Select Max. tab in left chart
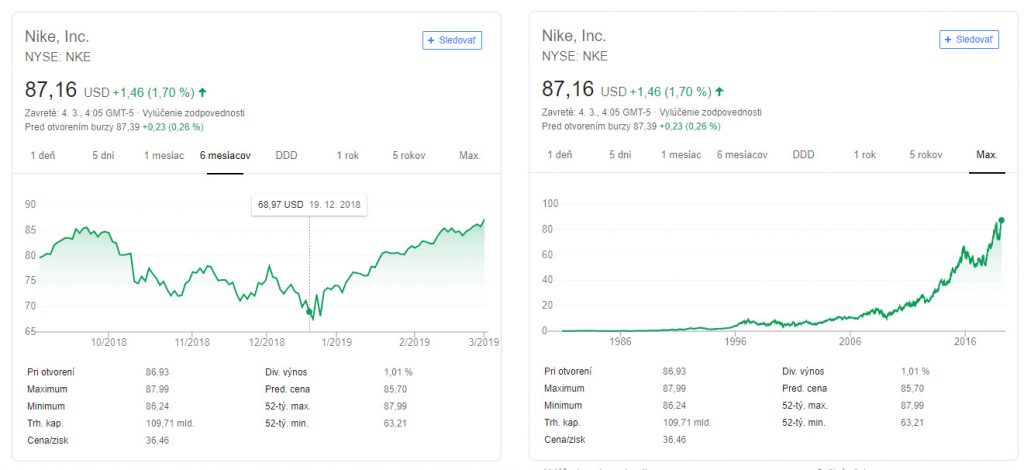The width and height of the screenshot is (1024, 470). coord(470,156)
